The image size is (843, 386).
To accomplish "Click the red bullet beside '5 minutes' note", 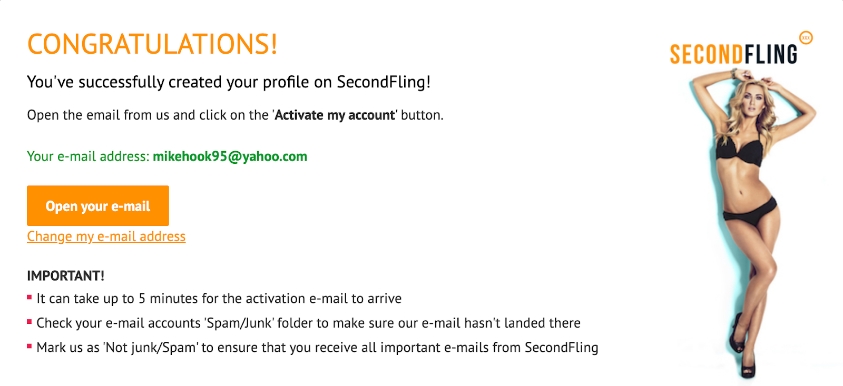I will pos(30,297).
